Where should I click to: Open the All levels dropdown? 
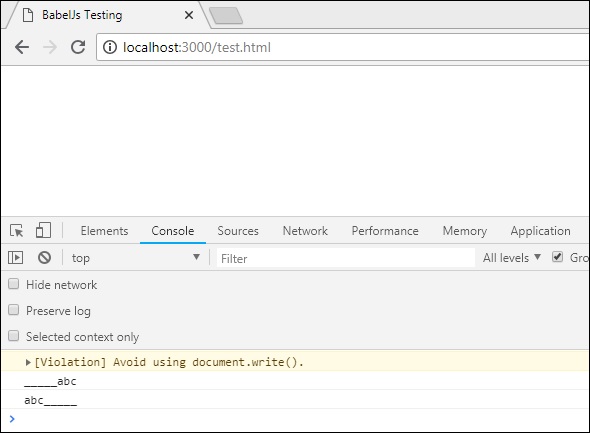tap(512, 258)
